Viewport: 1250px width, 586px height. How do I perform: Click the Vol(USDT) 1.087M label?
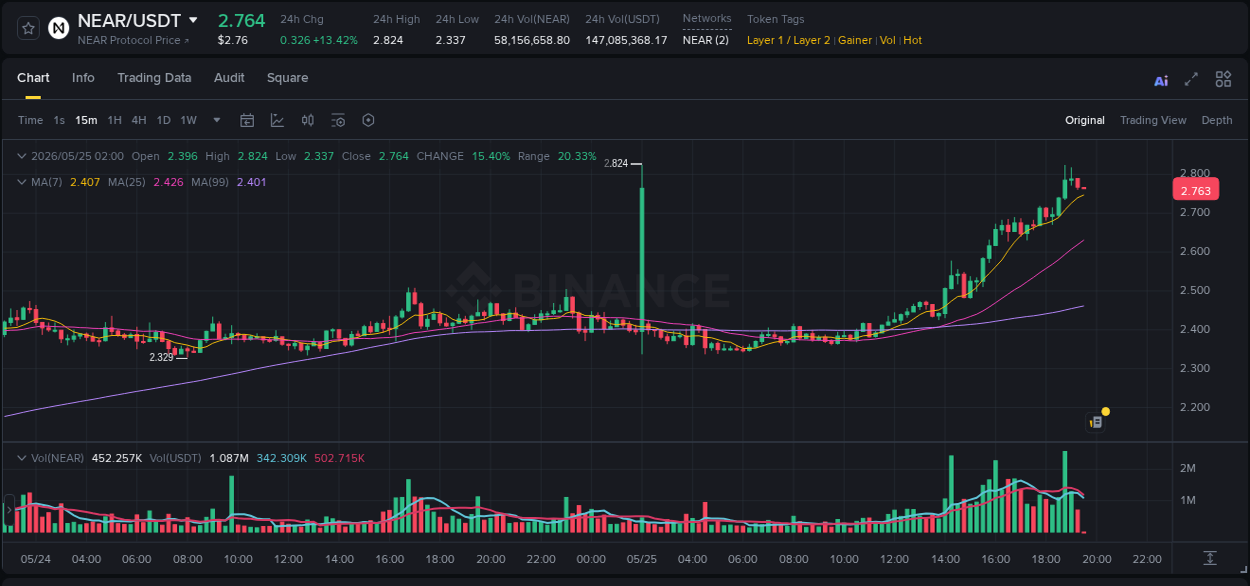229,458
